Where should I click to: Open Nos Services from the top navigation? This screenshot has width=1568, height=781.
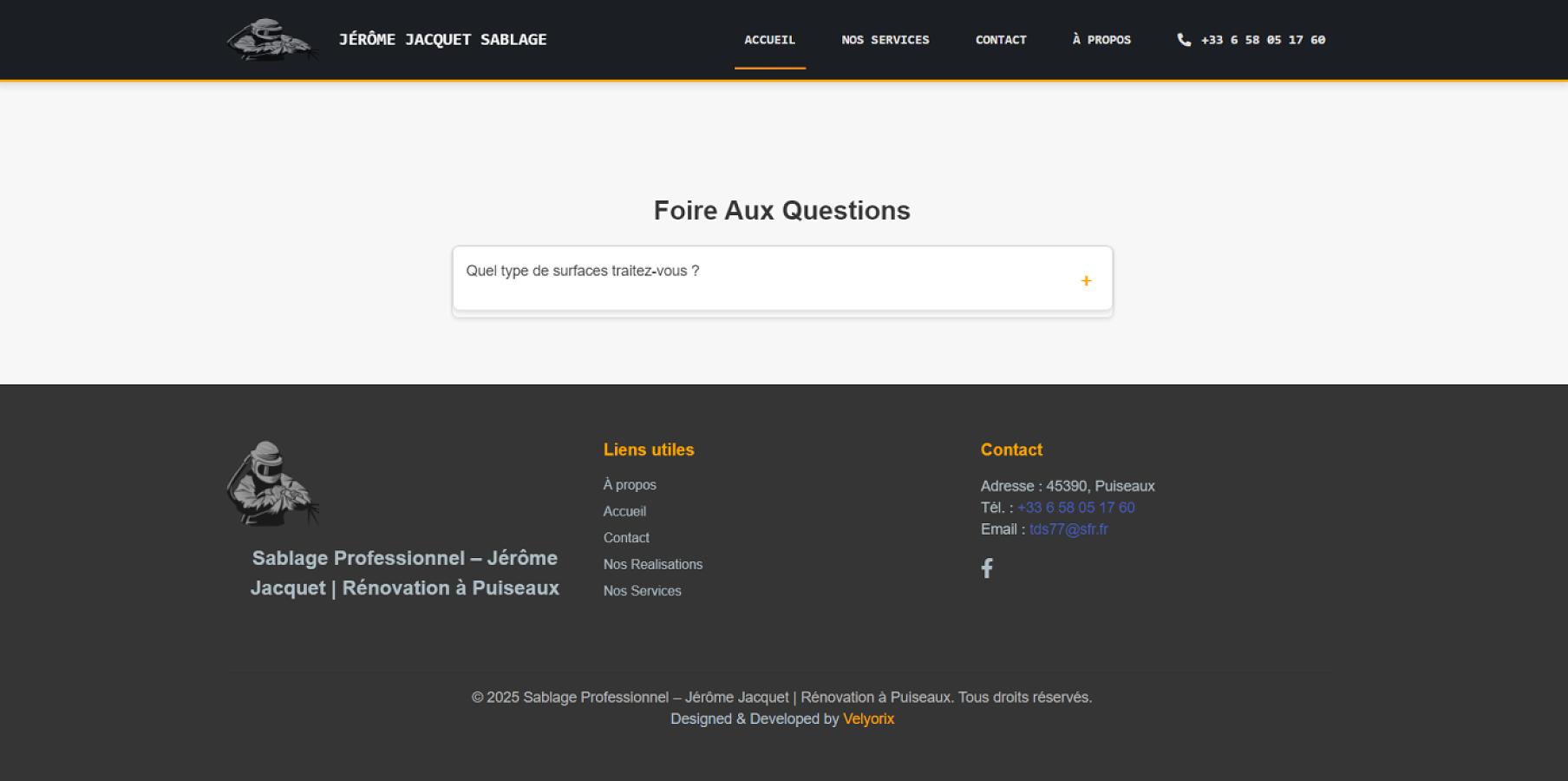coord(885,40)
